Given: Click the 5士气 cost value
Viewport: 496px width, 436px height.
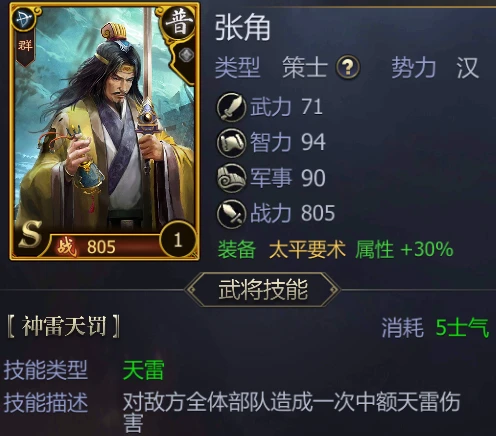Looking at the screenshot, I should pyautogui.click(x=462, y=327).
